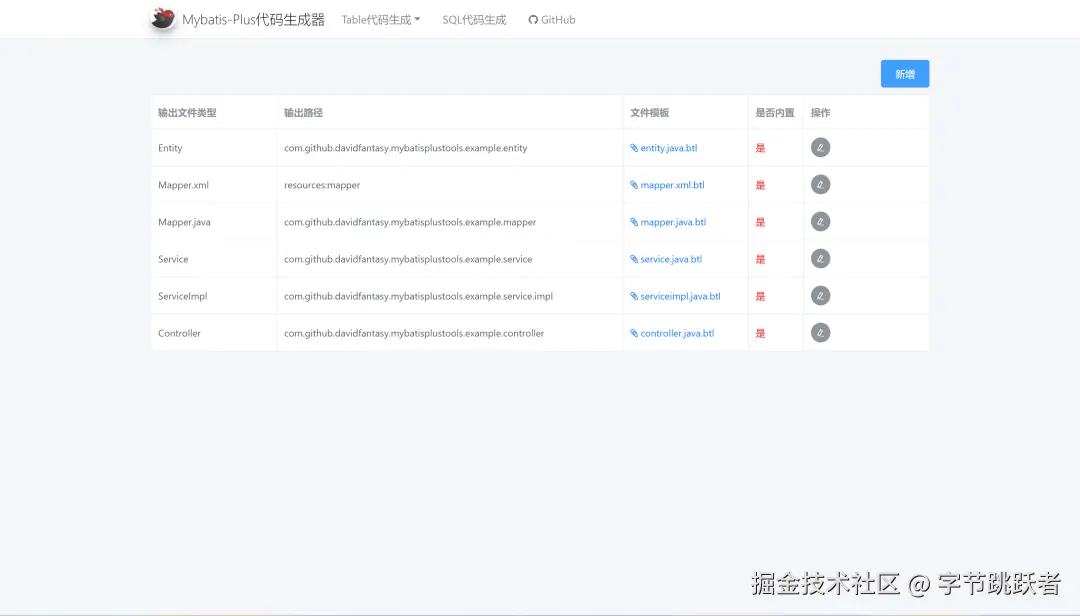Screen dimensions: 1080x616
Task: Click the edit pencil icon for Mapper.java
Action: pos(820,221)
